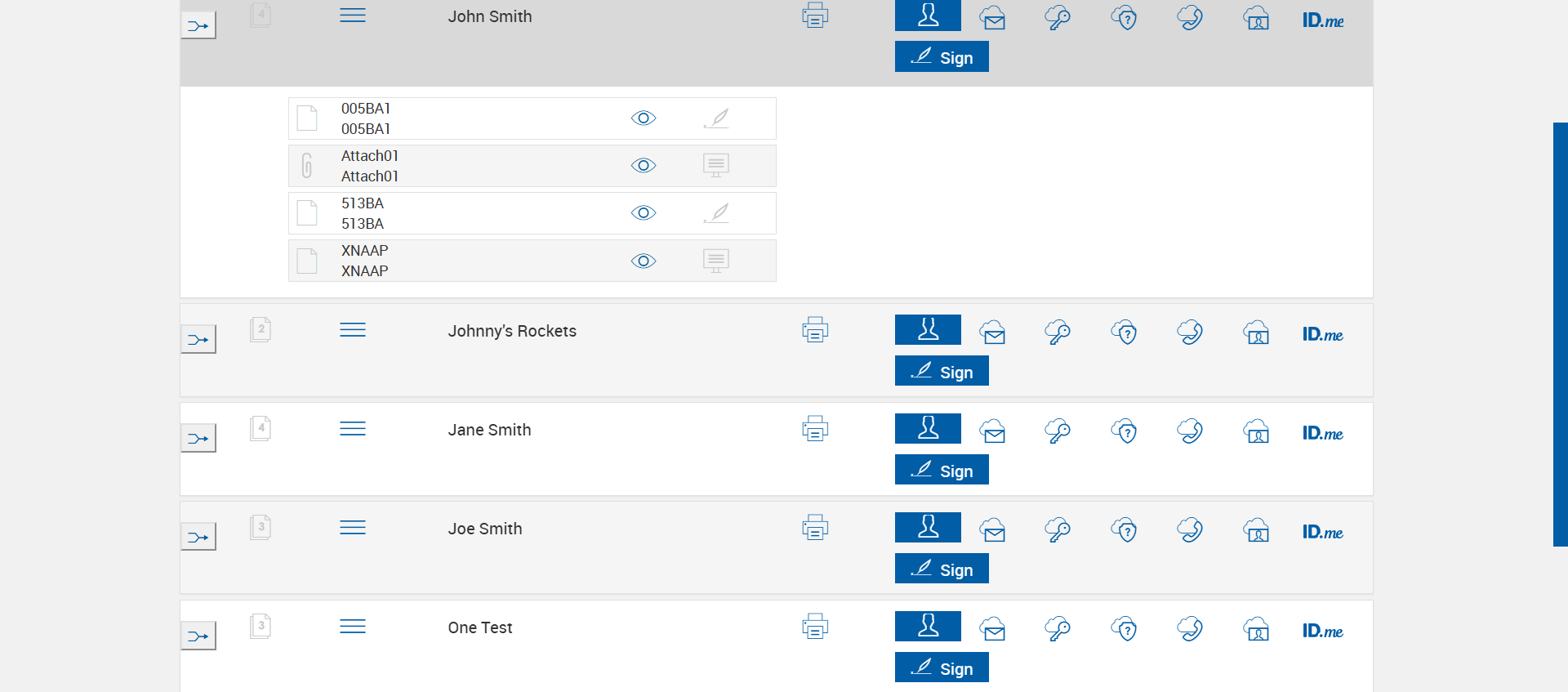Expand Joe Smith's documents via the page icon
The width and height of the screenshot is (1568, 692).
click(x=261, y=528)
